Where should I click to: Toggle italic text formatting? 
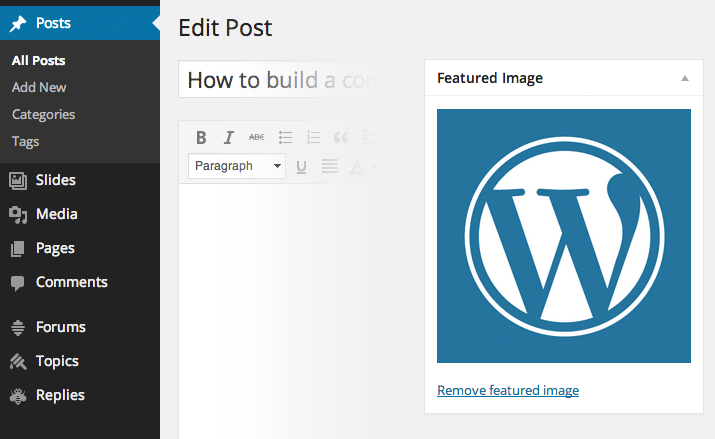click(x=229, y=138)
